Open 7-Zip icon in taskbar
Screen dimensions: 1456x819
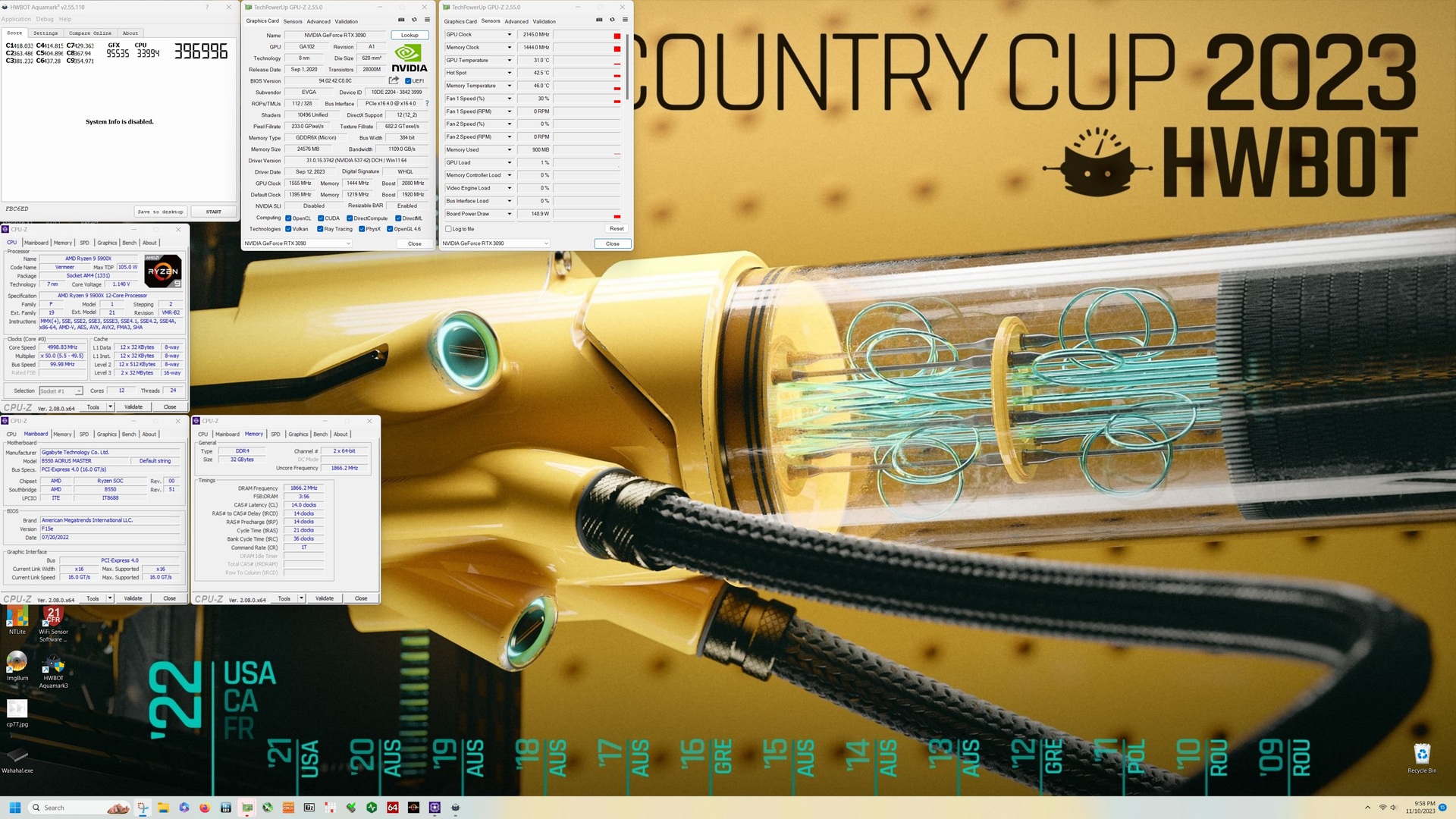point(309,808)
